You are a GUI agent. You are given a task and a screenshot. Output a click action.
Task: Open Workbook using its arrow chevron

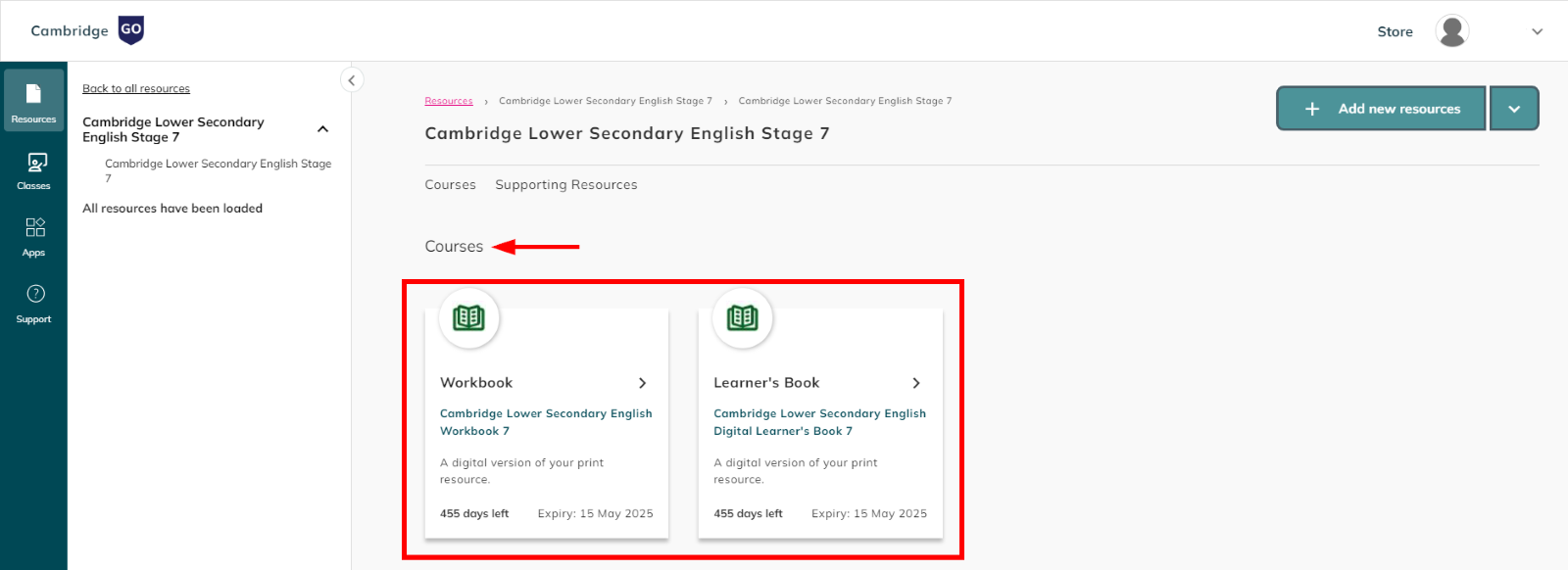click(642, 383)
